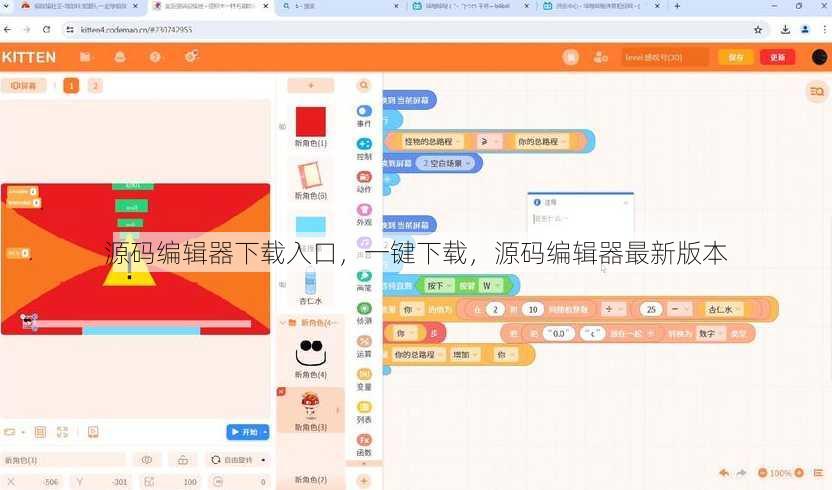Toggle sprite visibility eye icon
The width and height of the screenshot is (832, 490).
[147, 460]
